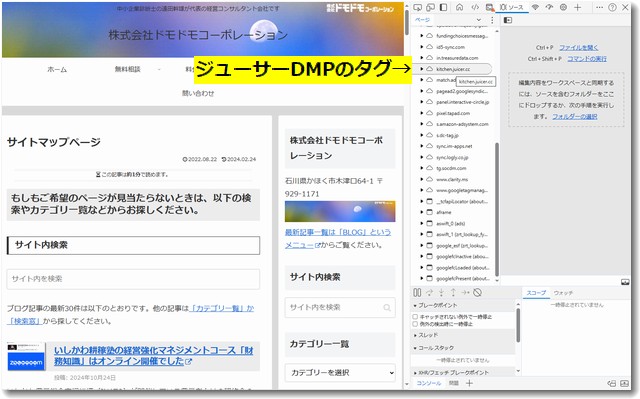The height and width of the screenshot is (399, 640).
Task: Select the ページ navigator tab
Action: (422, 20)
